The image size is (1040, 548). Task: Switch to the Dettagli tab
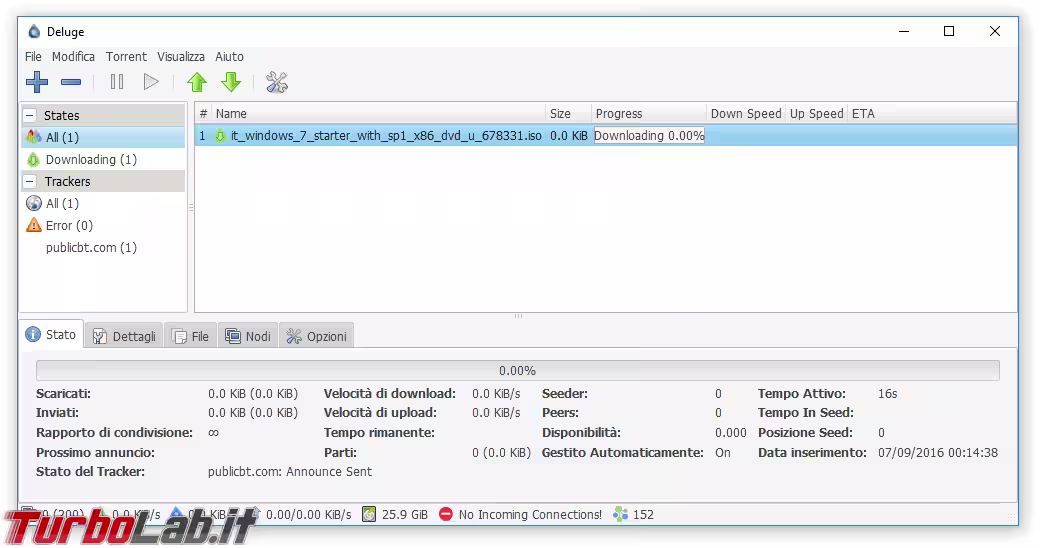click(x=124, y=336)
